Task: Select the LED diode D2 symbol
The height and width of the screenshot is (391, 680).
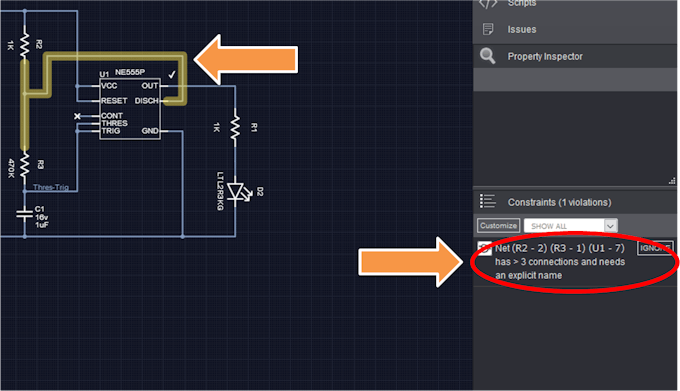Action: click(238, 191)
